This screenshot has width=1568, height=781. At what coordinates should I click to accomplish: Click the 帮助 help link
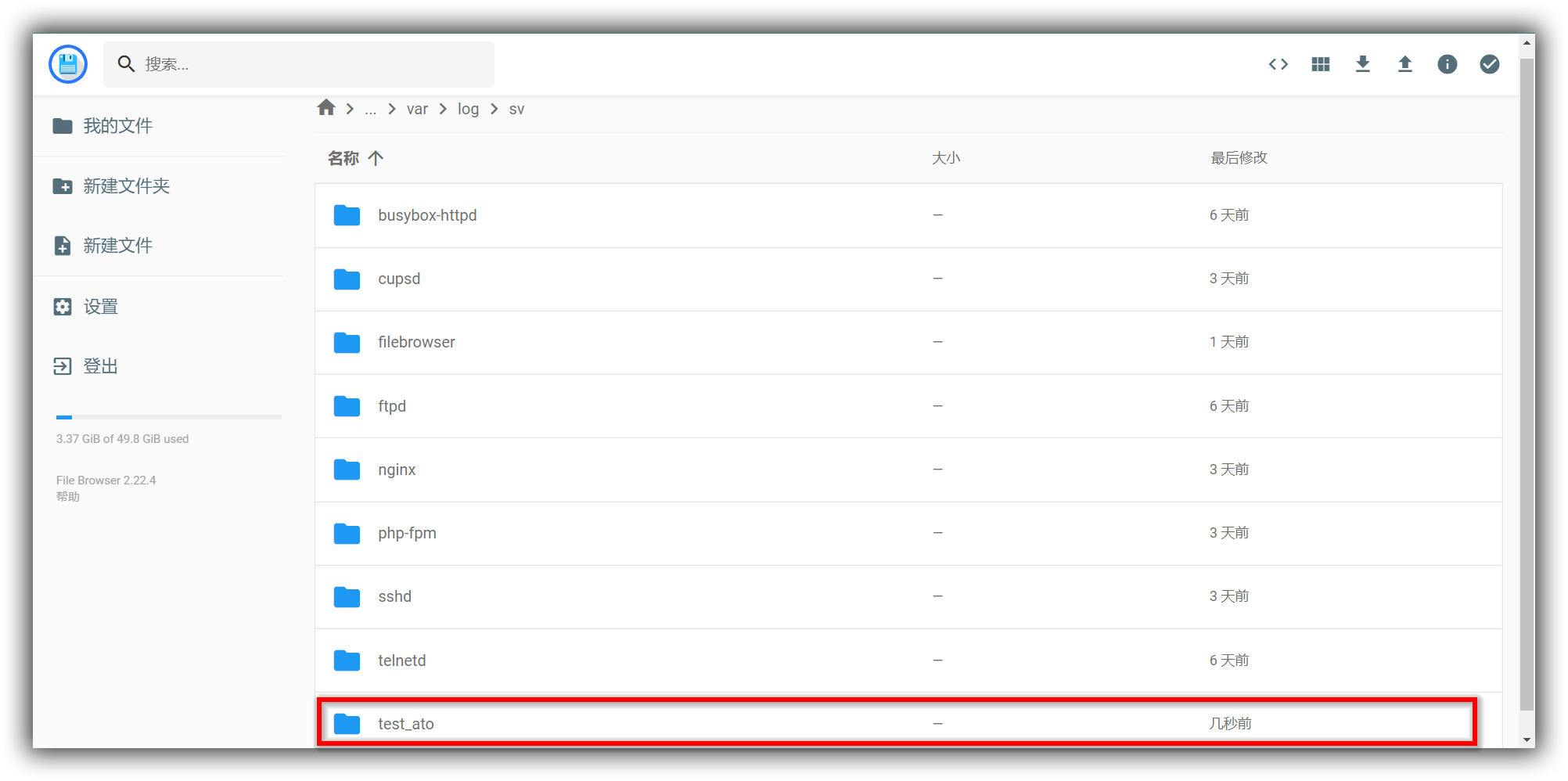tap(68, 497)
